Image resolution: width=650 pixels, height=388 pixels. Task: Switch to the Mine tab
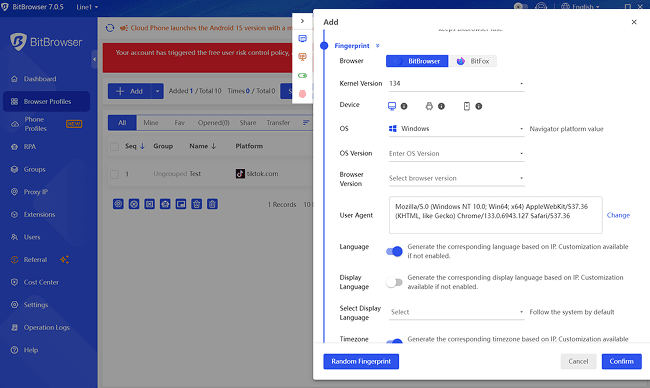pyautogui.click(x=151, y=123)
